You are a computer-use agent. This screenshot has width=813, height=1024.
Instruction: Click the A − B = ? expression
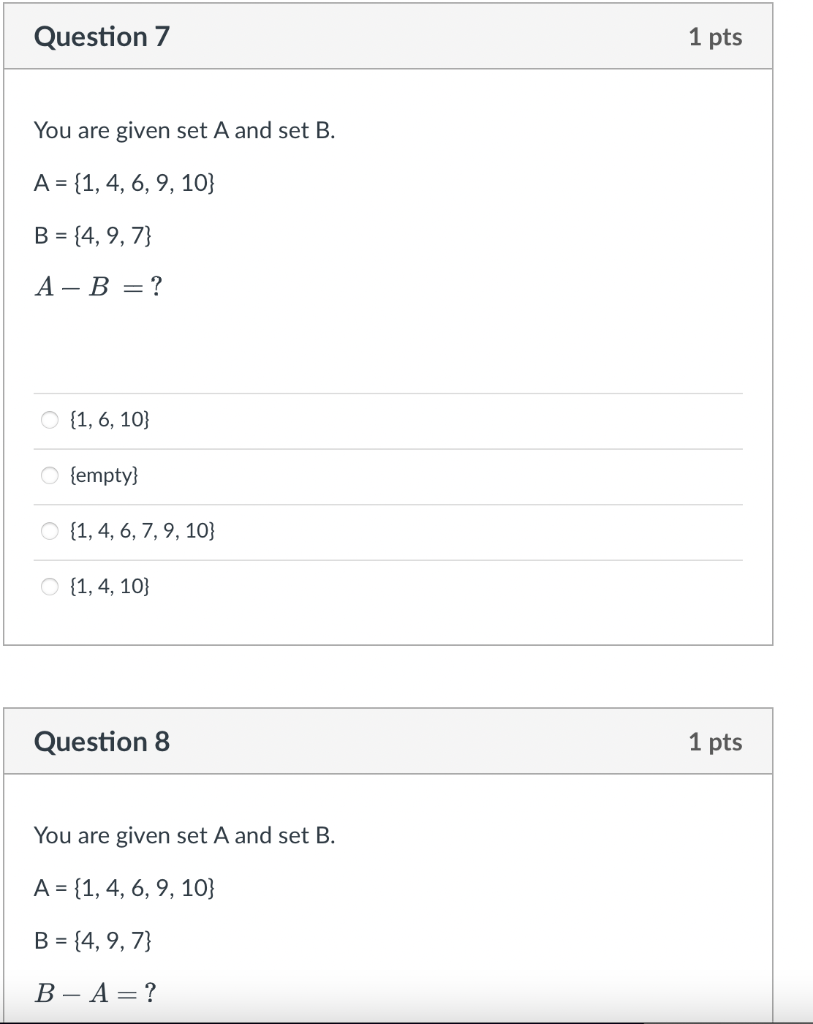click(x=99, y=286)
